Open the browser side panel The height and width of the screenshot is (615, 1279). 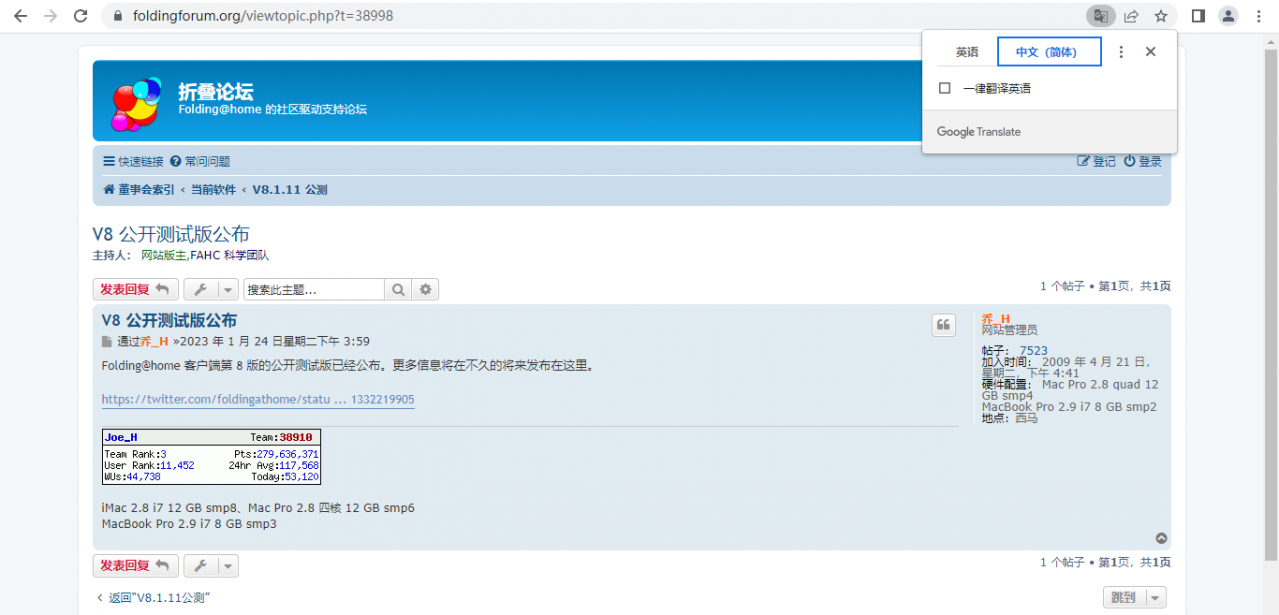pyautogui.click(x=1198, y=16)
